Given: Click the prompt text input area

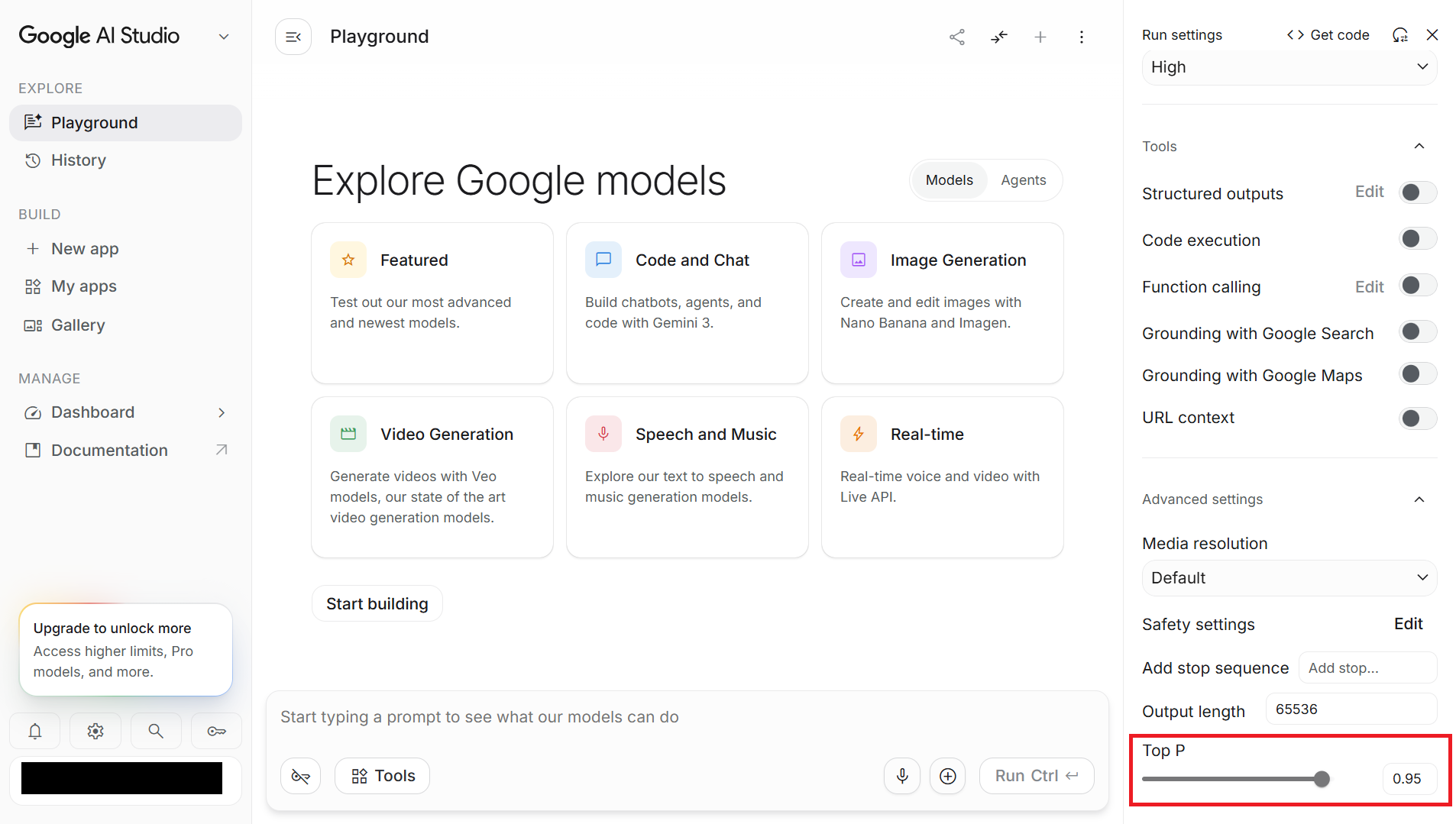Looking at the screenshot, I should tap(688, 717).
